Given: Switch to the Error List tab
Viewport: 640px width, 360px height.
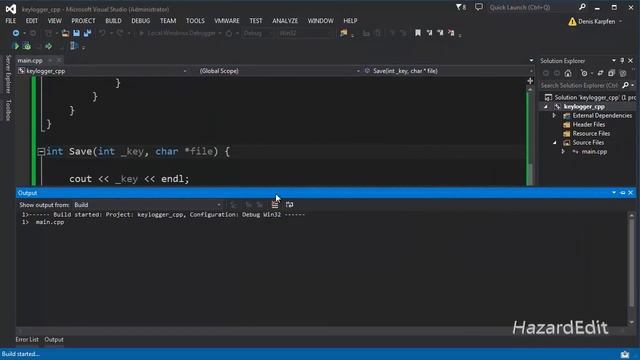Looking at the screenshot, I should point(27,340).
